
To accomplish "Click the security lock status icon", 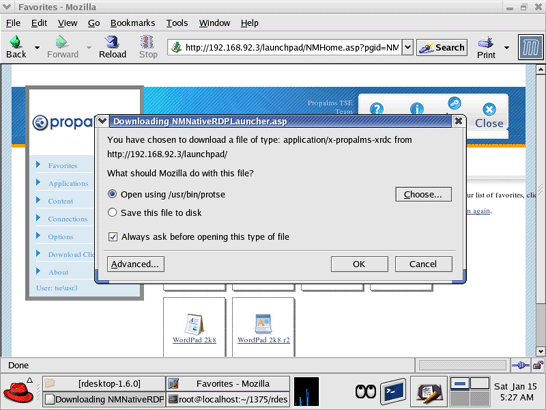I will pyautogui.click(x=538, y=365).
